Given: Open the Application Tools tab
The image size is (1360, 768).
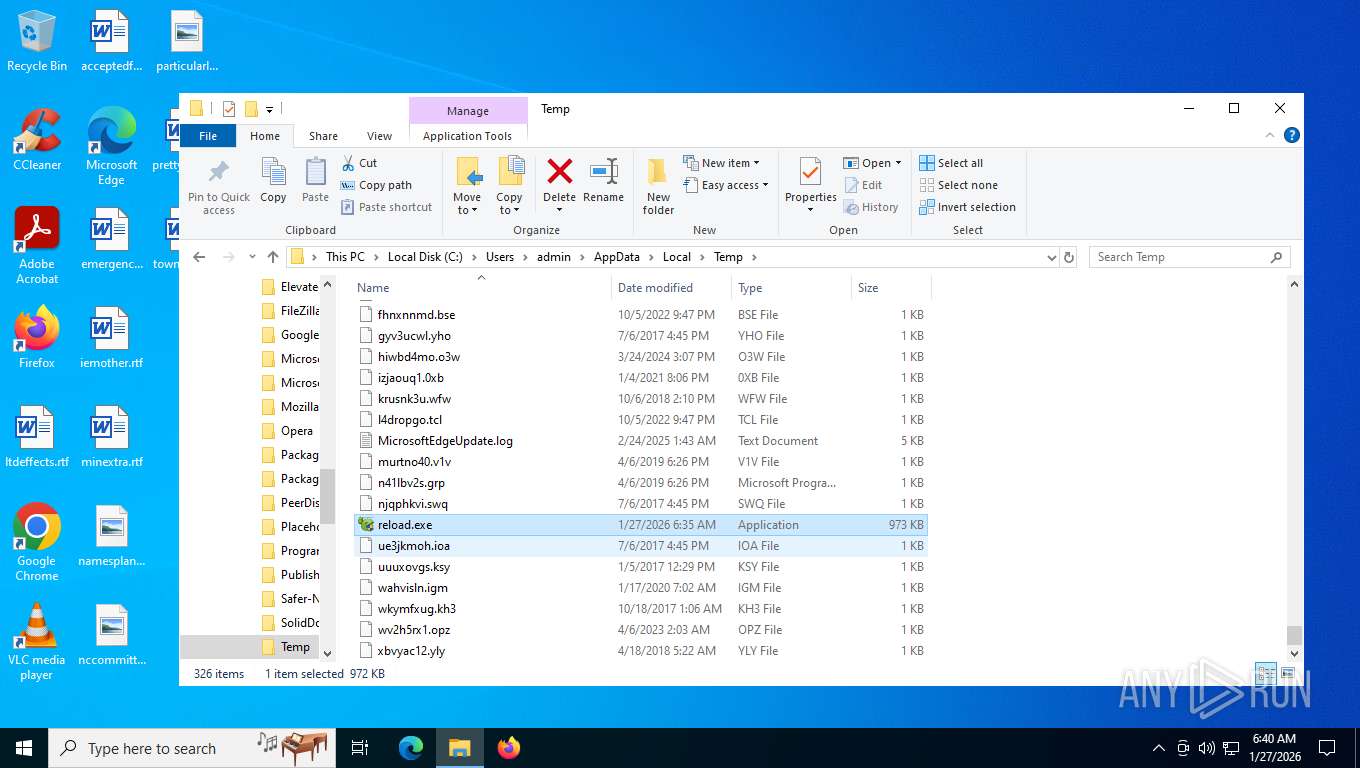Looking at the screenshot, I should pyautogui.click(x=467, y=136).
